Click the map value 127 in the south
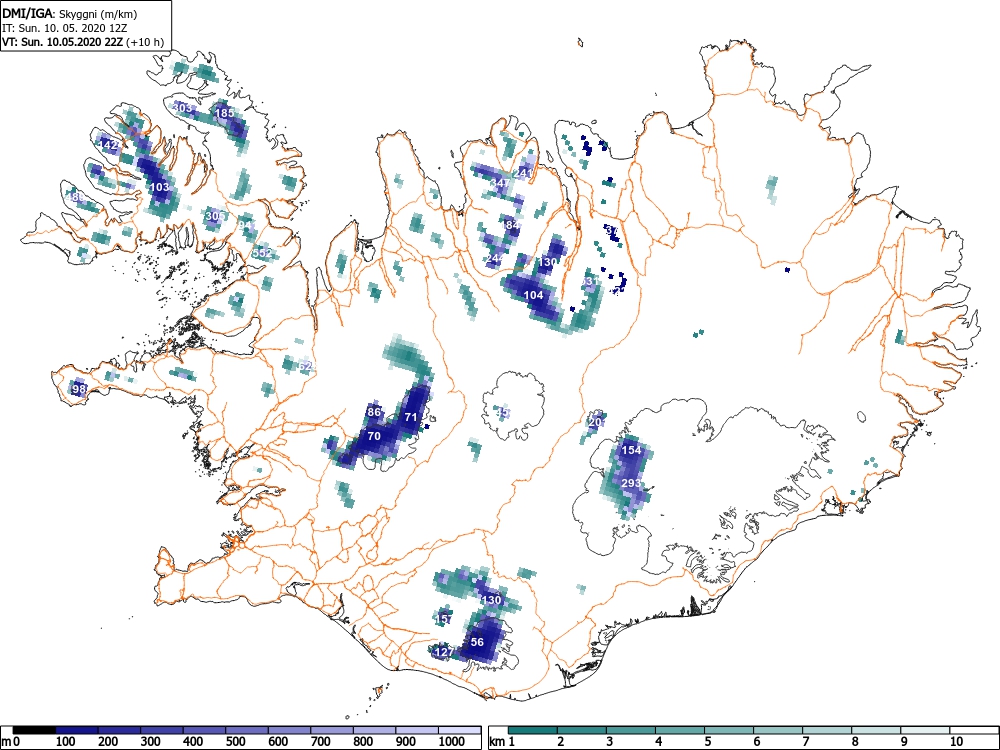The width and height of the screenshot is (1000, 750). point(443,652)
